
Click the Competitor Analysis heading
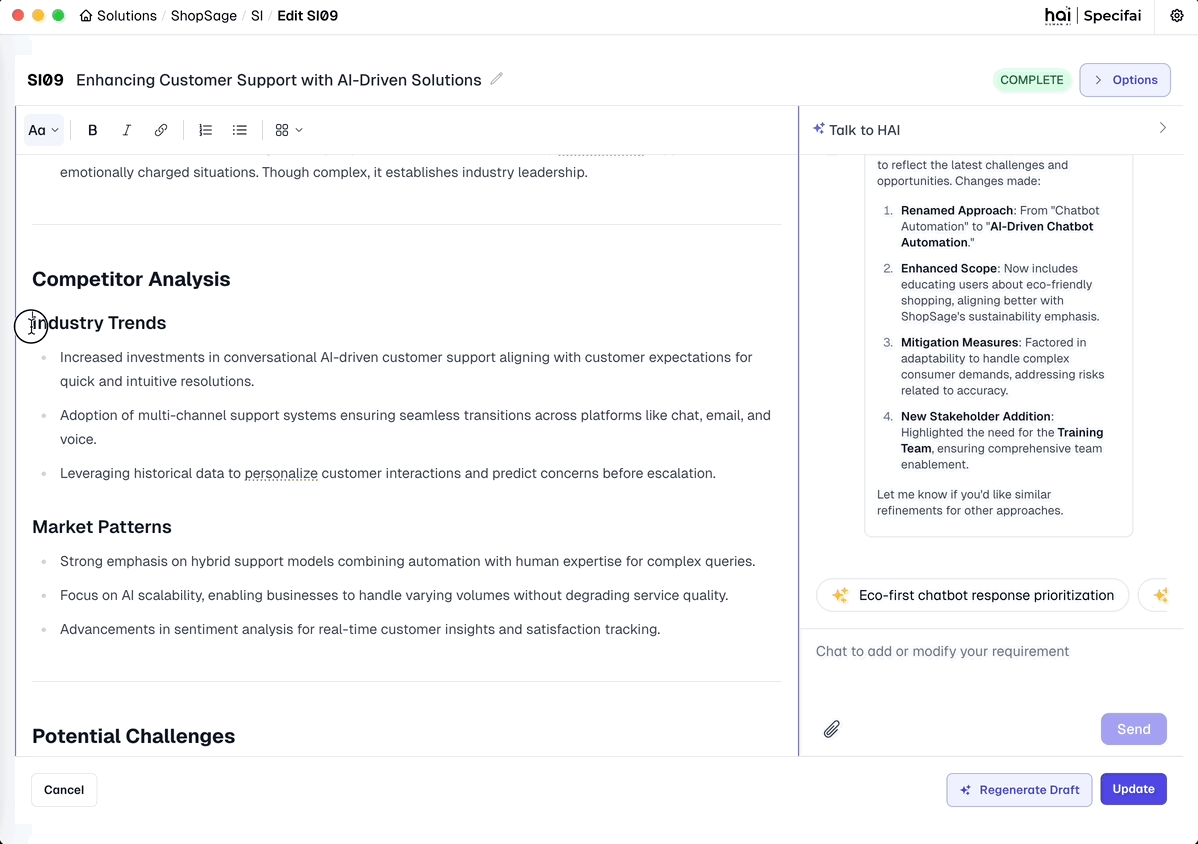coord(131,279)
